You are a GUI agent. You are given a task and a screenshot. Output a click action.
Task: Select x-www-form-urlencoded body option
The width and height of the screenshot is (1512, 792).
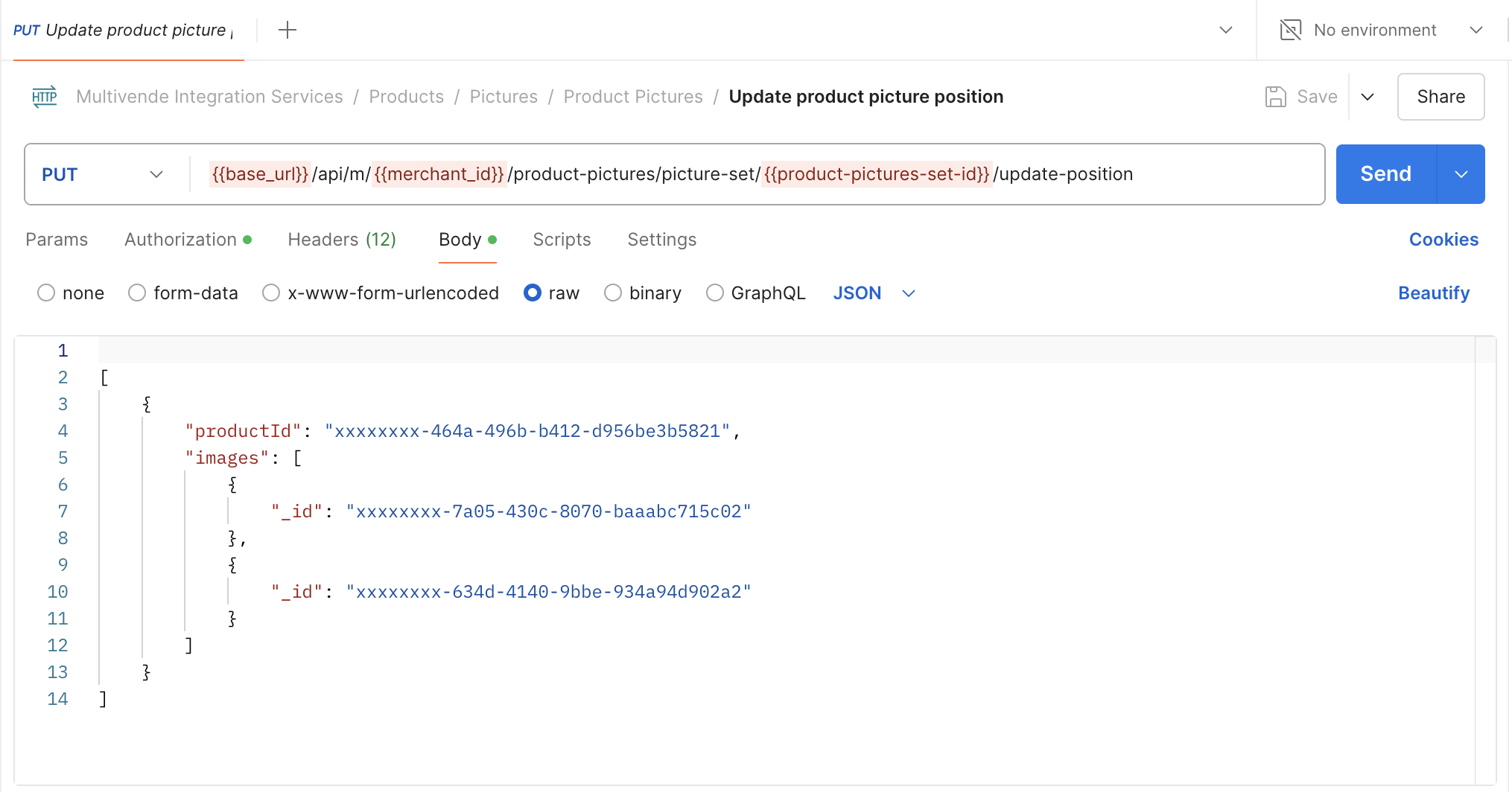pos(271,293)
